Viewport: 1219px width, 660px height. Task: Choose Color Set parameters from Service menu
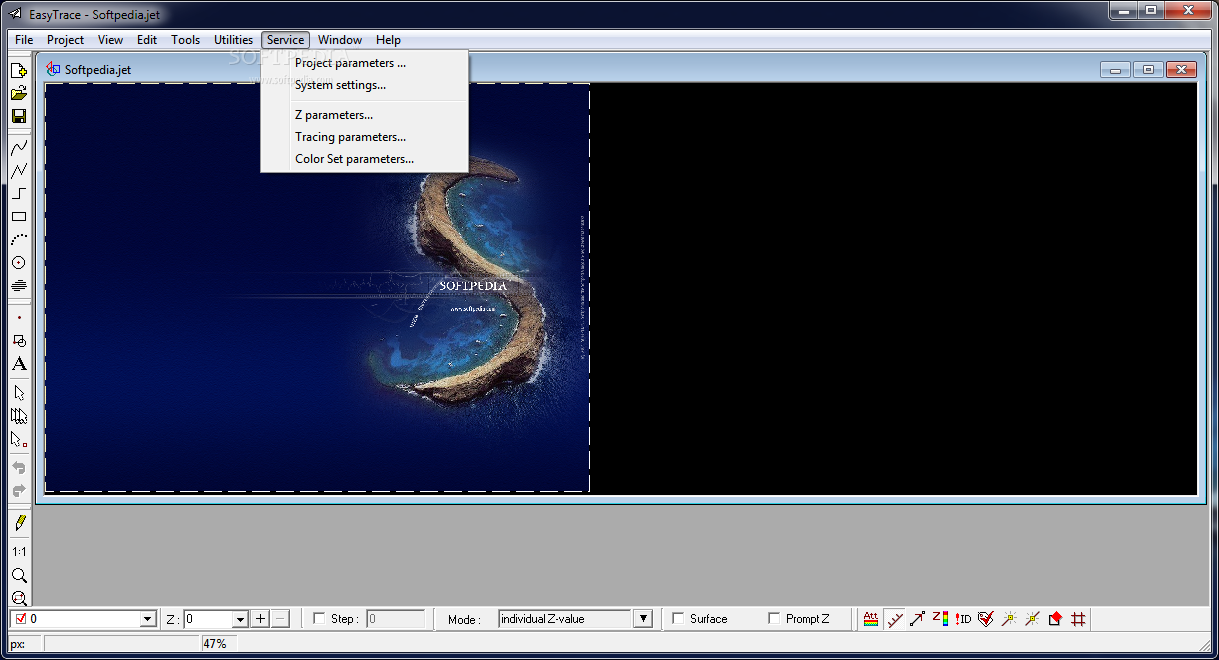pos(364,159)
